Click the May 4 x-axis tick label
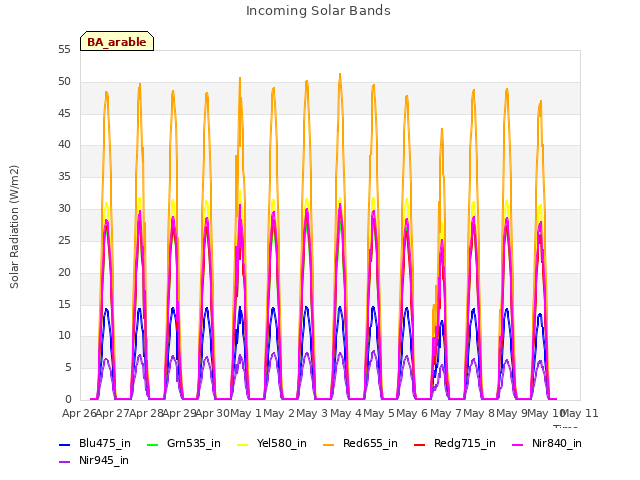 tap(346, 414)
